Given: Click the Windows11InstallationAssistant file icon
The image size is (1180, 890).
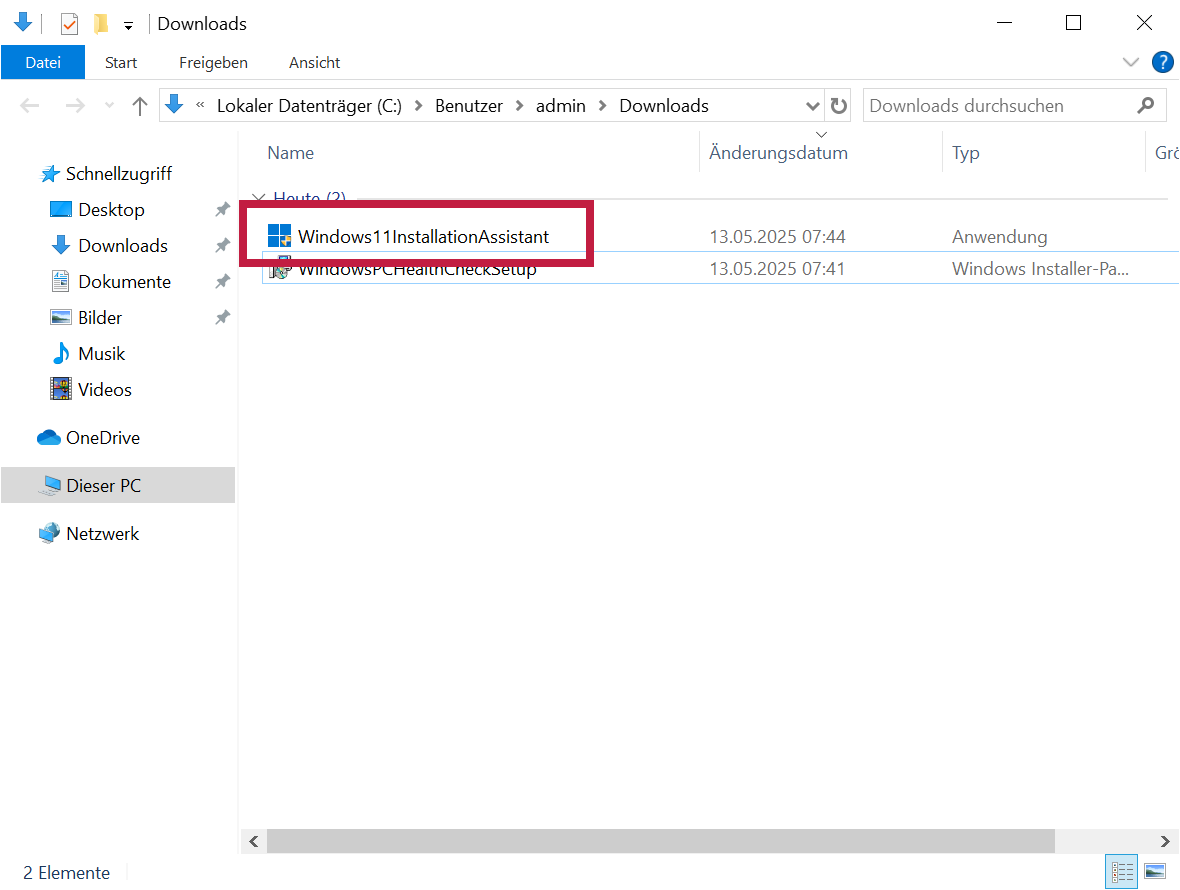Looking at the screenshot, I should pyautogui.click(x=279, y=236).
